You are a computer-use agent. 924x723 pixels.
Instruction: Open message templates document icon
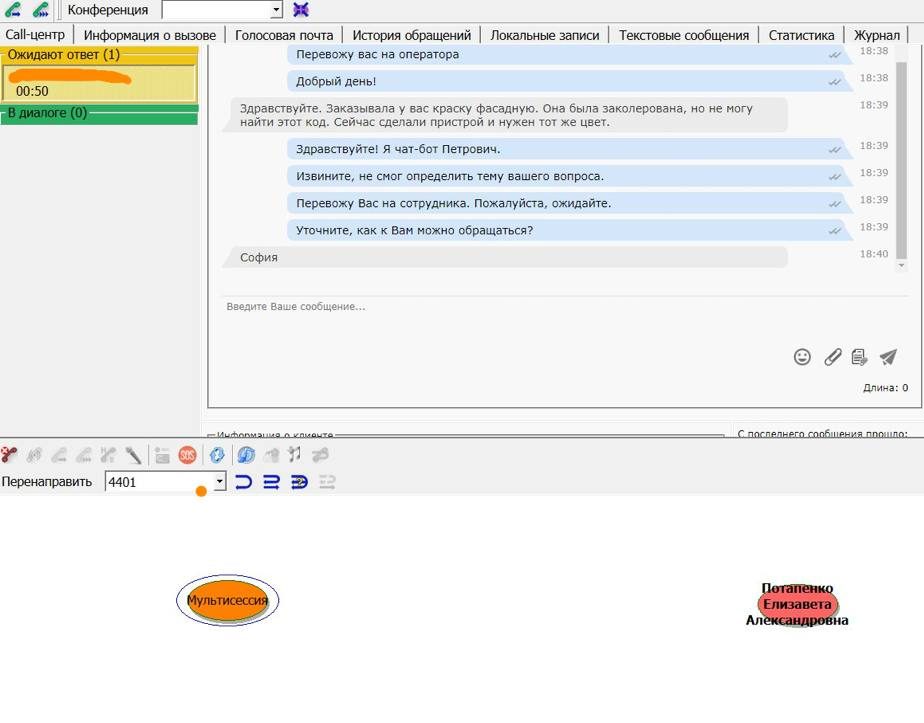859,357
